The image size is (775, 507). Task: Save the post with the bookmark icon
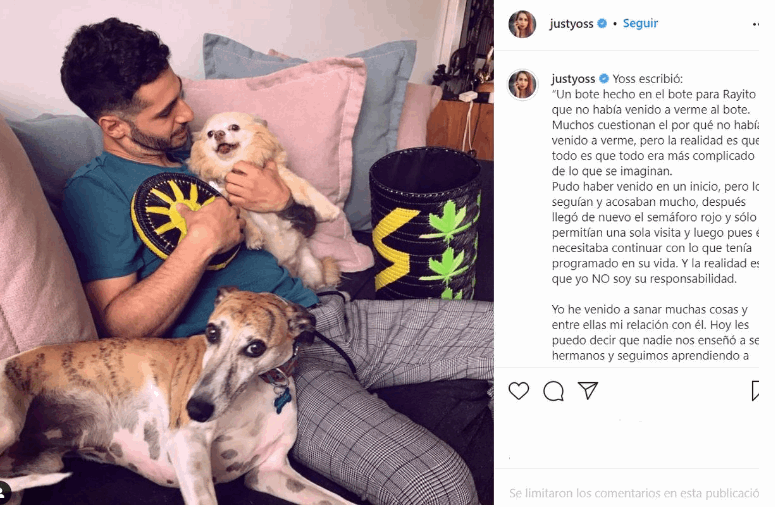[x=755, y=391]
